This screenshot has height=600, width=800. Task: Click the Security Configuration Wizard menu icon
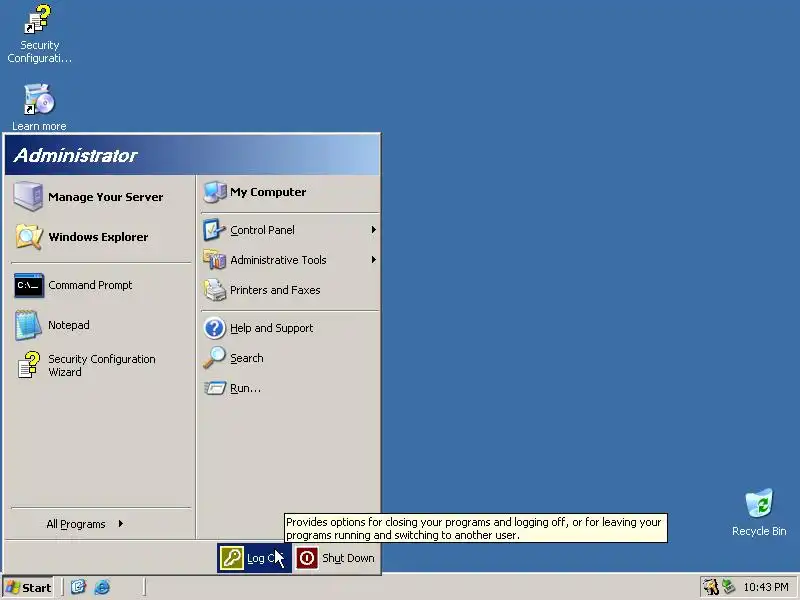[x=29, y=365]
